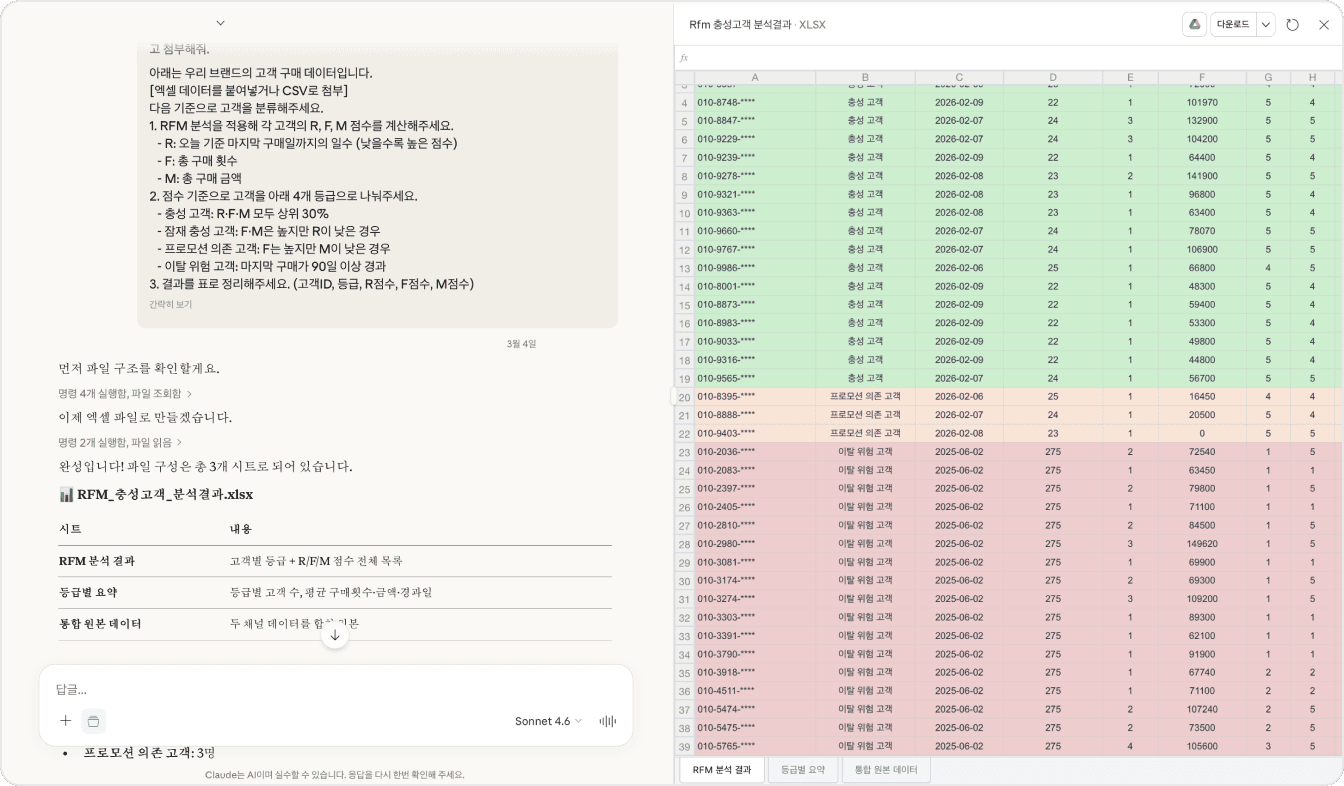Click the formula bar input
Viewport: 1344px width, 786px height.
click(1015, 58)
